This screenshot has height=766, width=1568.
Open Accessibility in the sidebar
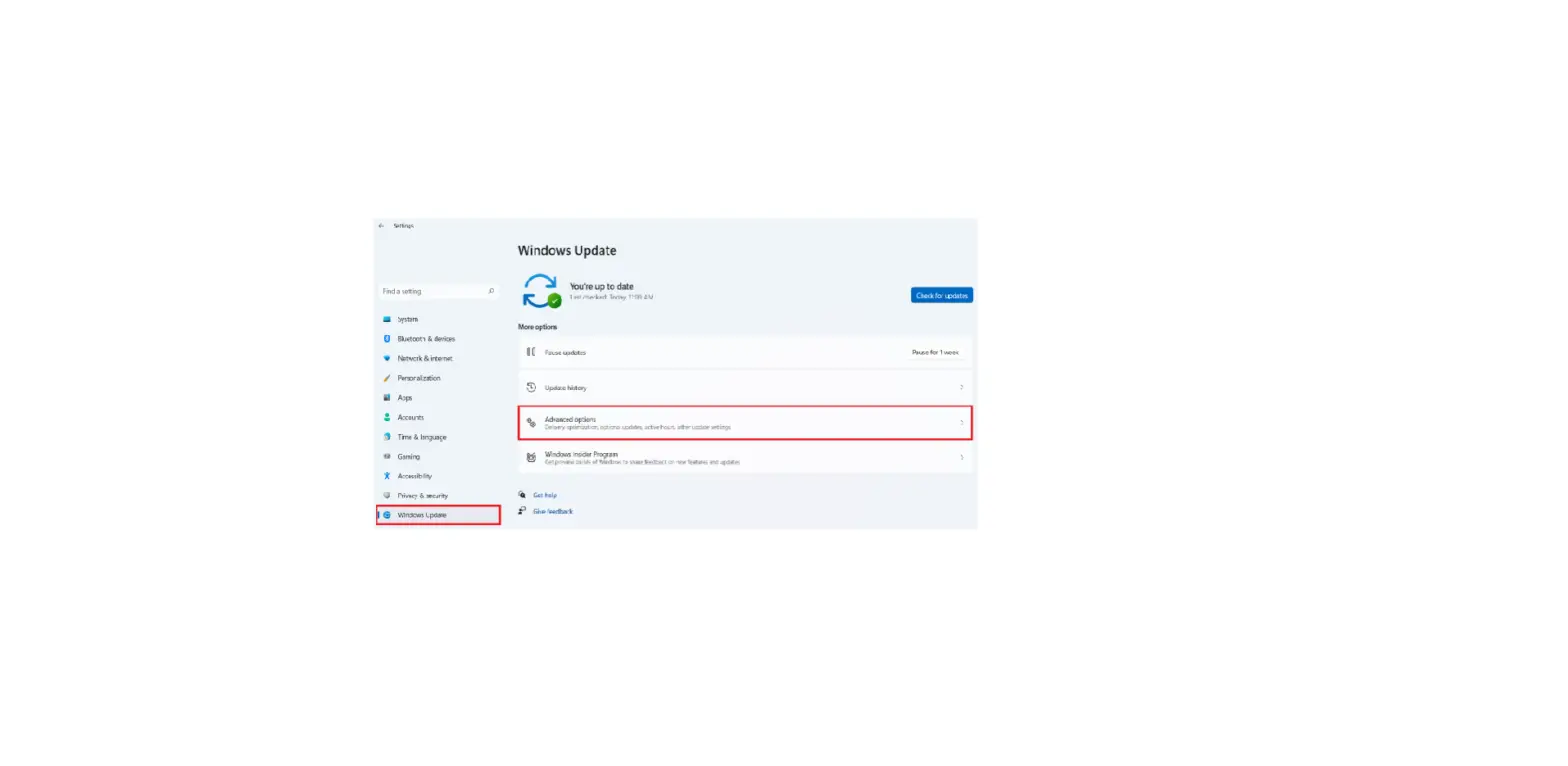click(414, 476)
